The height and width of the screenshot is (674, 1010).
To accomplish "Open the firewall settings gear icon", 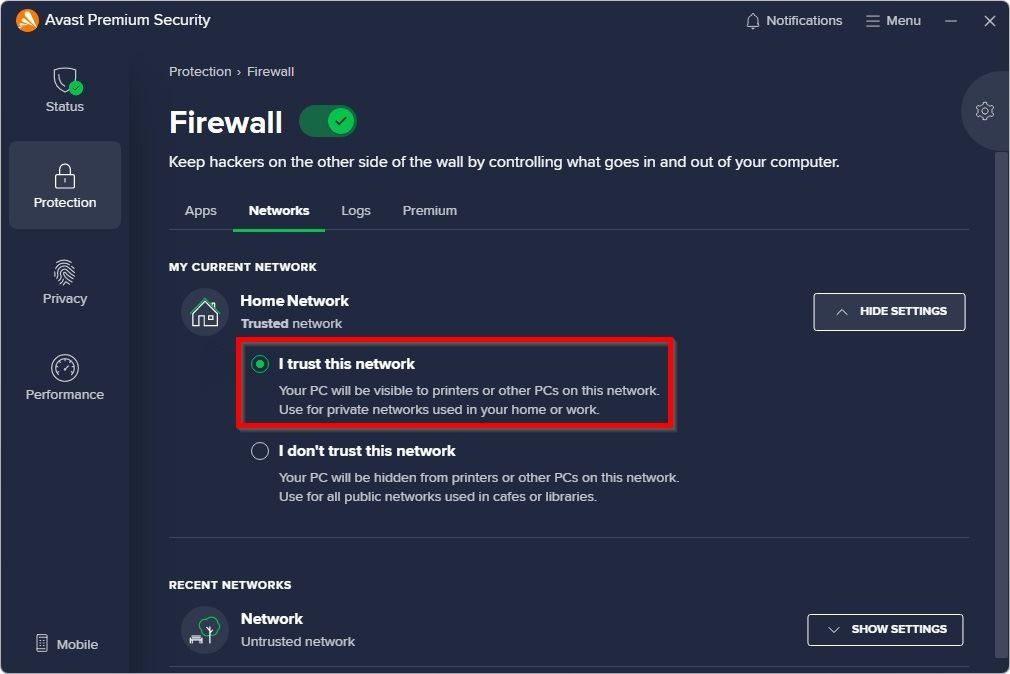I will point(985,111).
